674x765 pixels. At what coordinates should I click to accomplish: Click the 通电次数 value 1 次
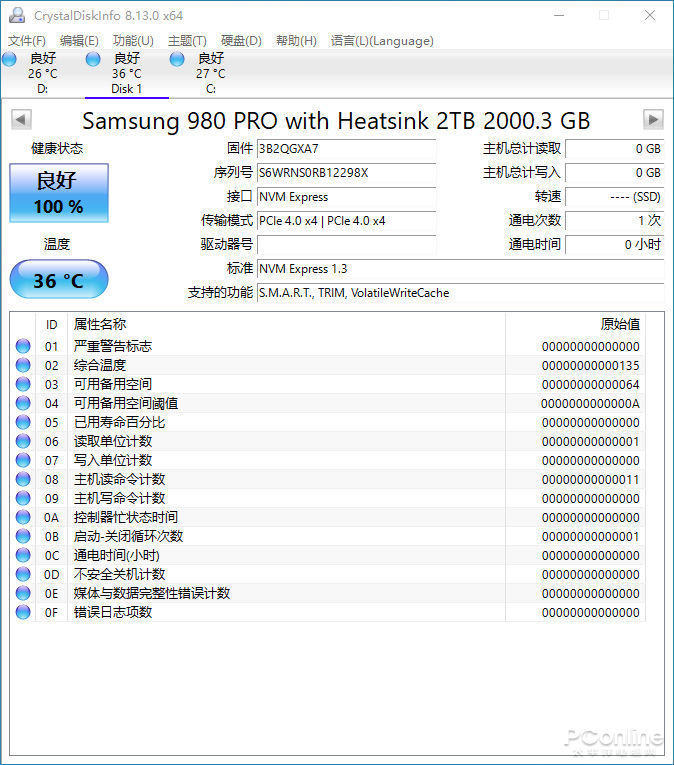click(x=614, y=221)
